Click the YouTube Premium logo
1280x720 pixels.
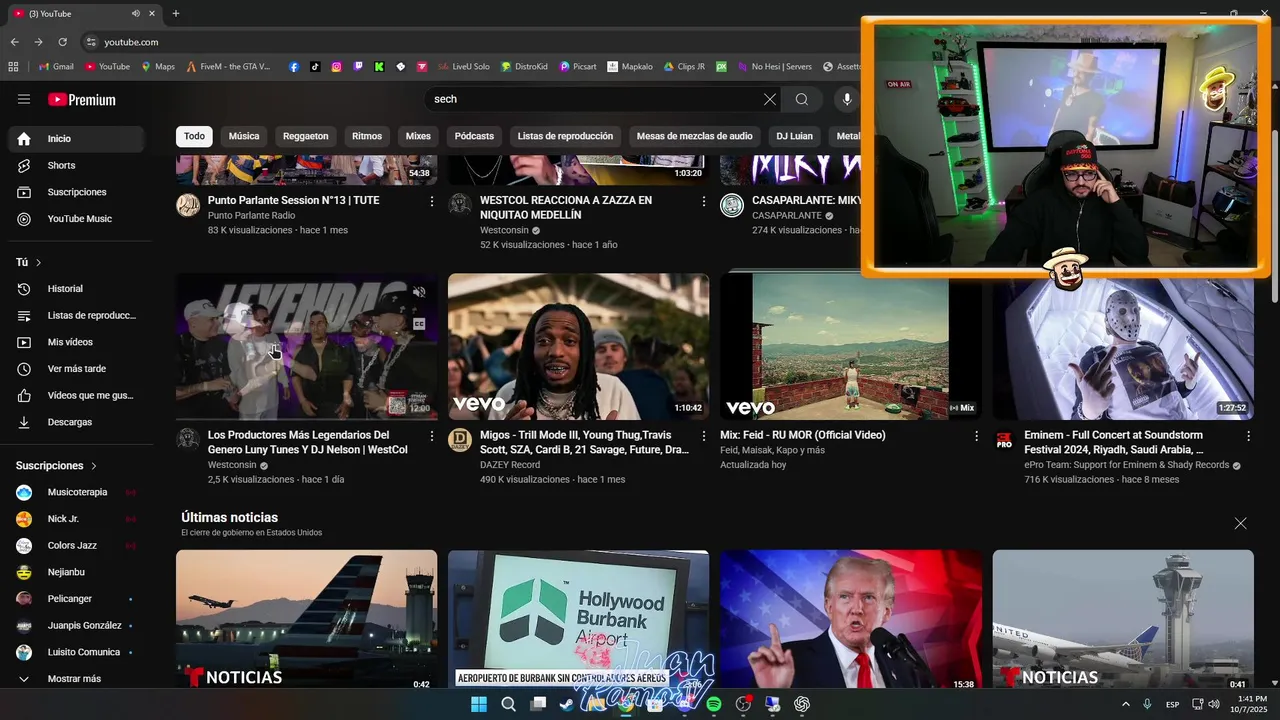click(x=82, y=100)
